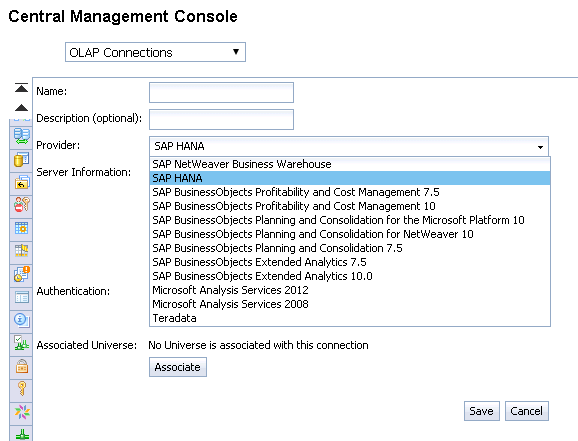Open the blue form layout sidebar icon
Viewport: 578px width, 441px height.
click(x=21, y=297)
